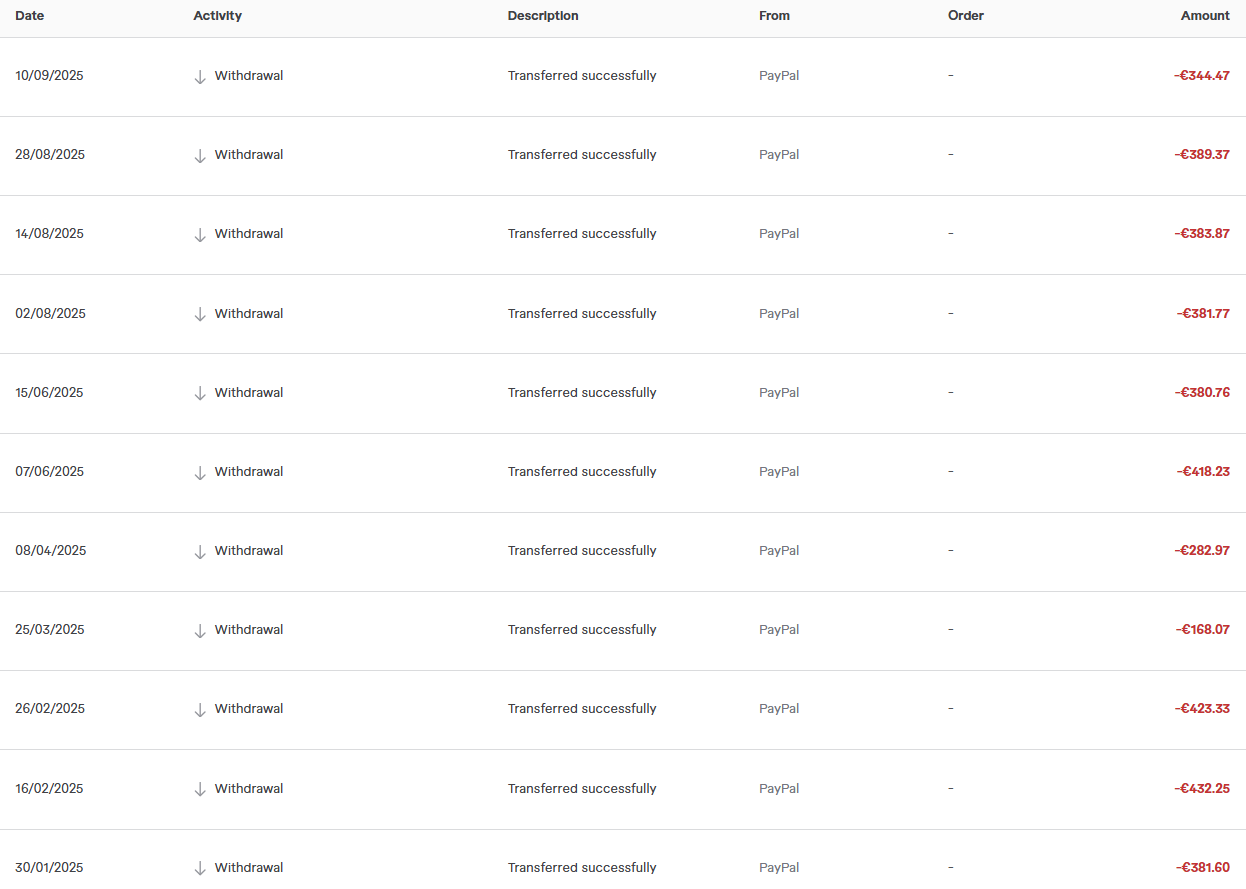1246x889 pixels.
Task: Click the −€418.23 amount
Action: pyautogui.click(x=1203, y=472)
